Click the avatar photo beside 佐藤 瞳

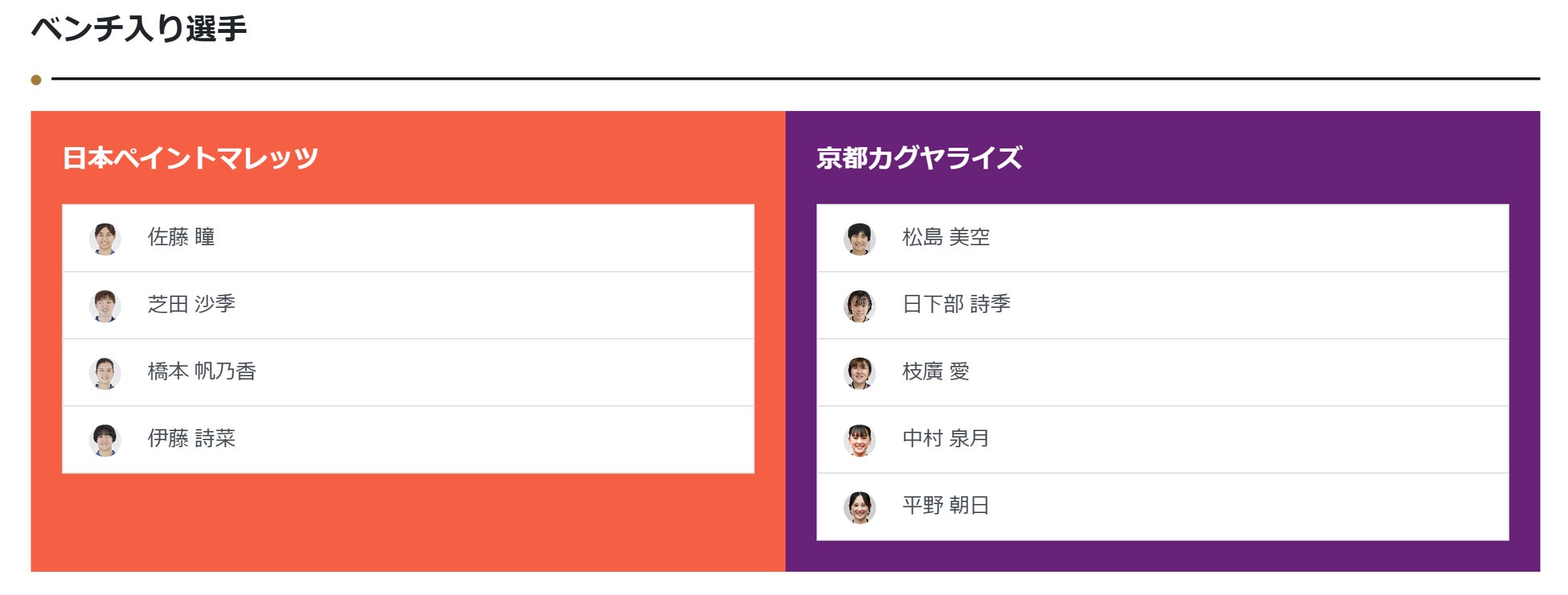pos(105,239)
